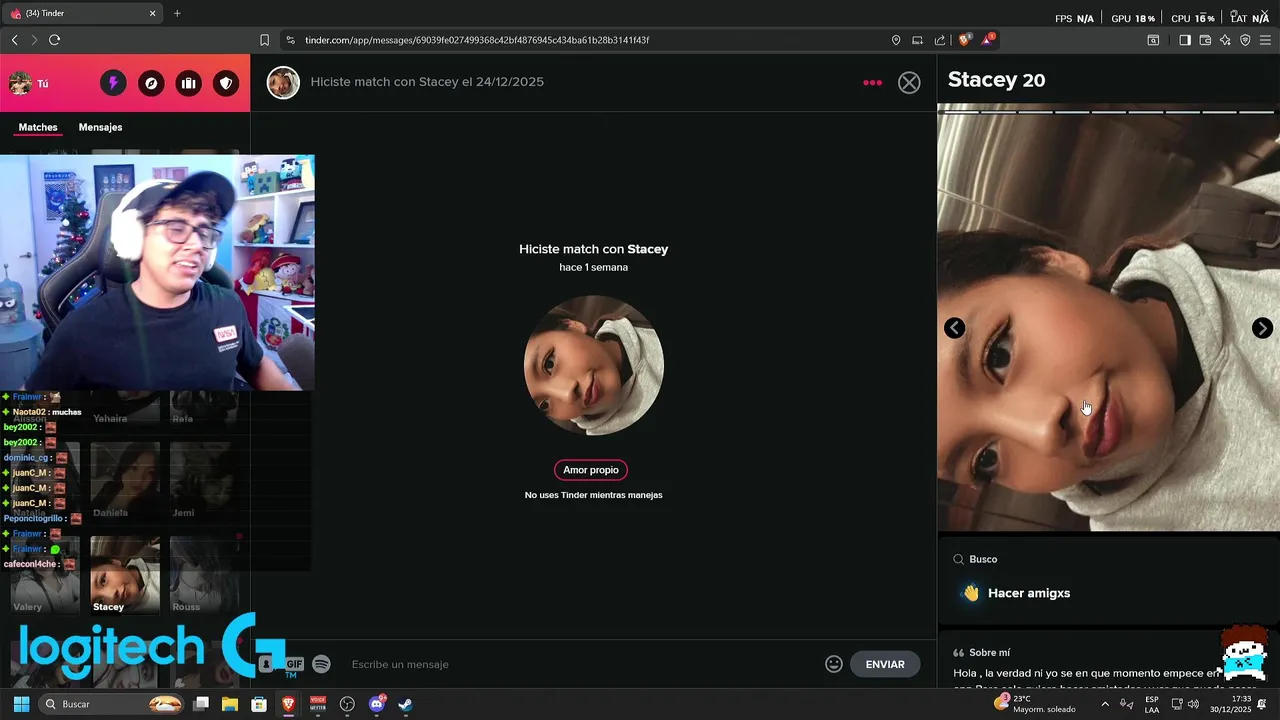Bookmark this page in address bar
The width and height of the screenshot is (1280, 720).
[264, 40]
